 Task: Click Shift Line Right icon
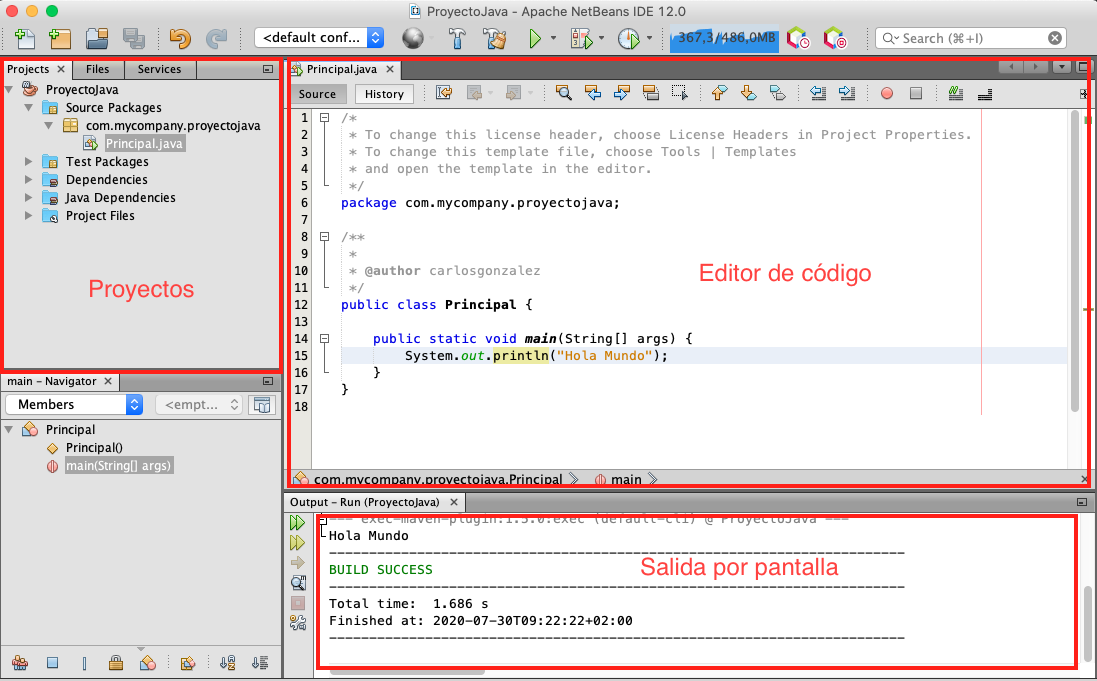(847, 93)
